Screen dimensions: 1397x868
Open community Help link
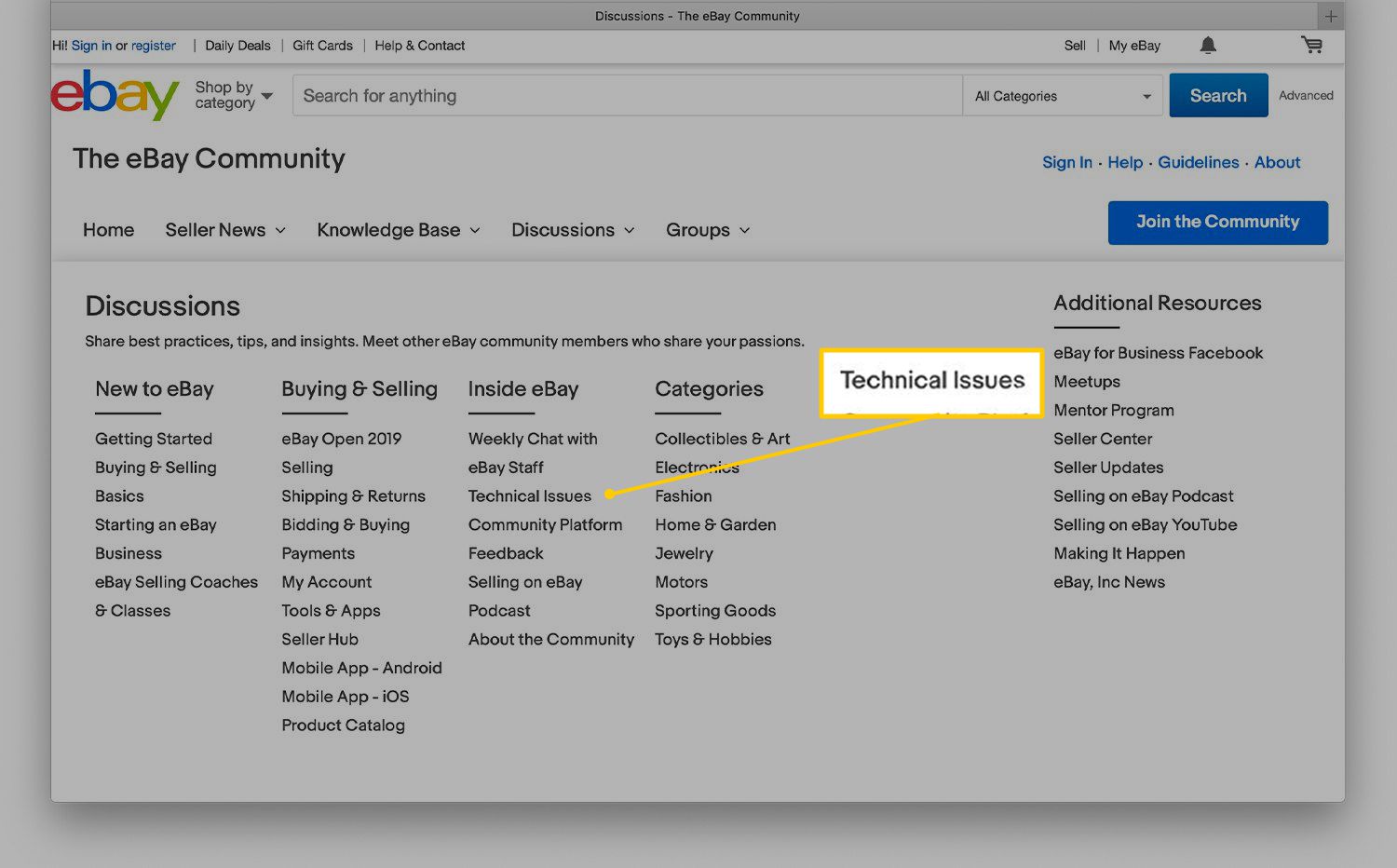(x=1125, y=162)
